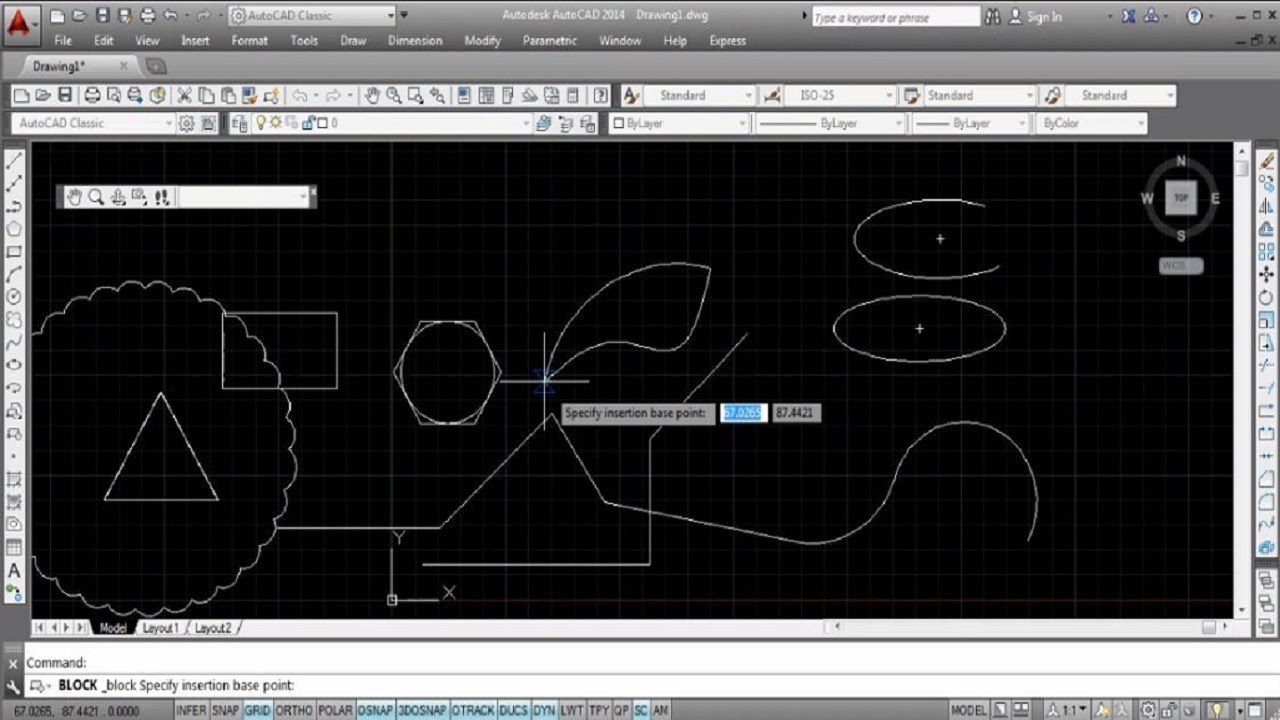Screen dimensions: 1280x720
Task: Toggle INFER constraints in status bar
Action: [x=191, y=710]
